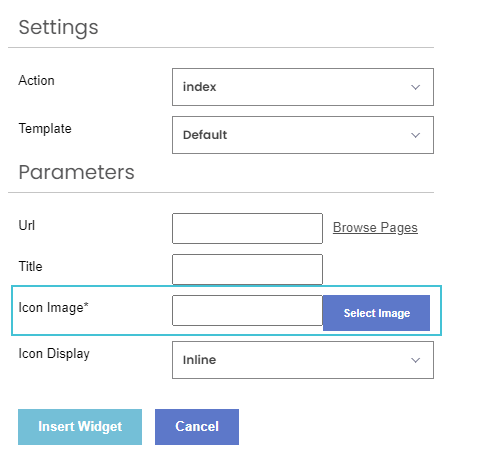Viewport: 481px width, 467px height.
Task: Focus the Icon Image text field
Action: [247, 310]
